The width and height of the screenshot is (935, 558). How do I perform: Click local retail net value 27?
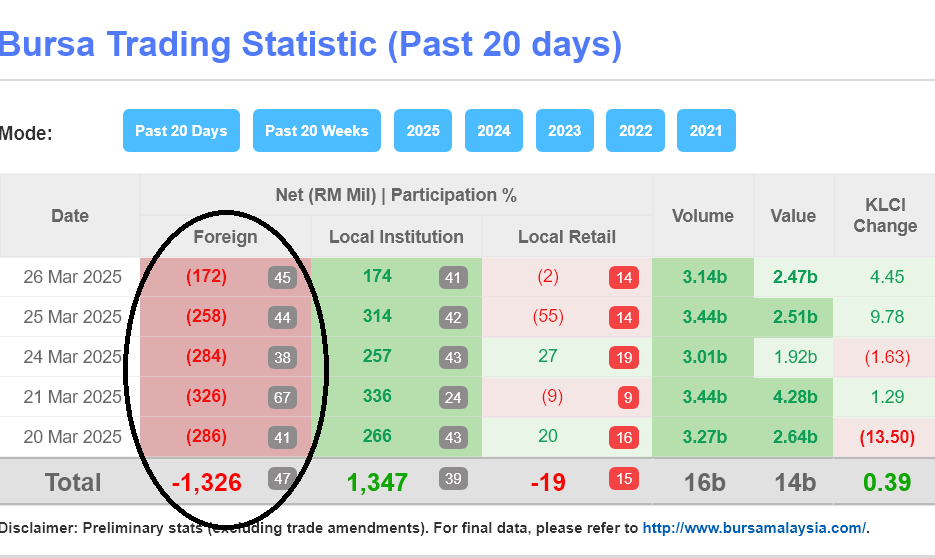548,356
